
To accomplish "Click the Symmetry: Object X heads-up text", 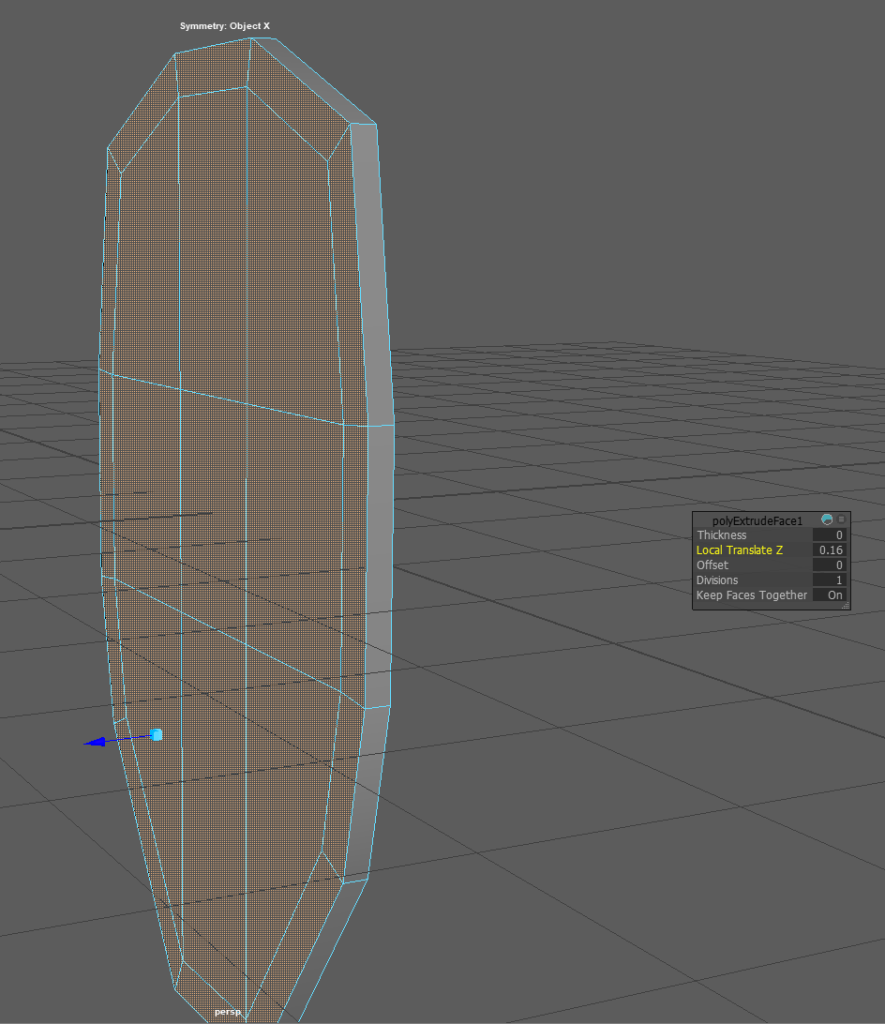I will tap(225, 25).
